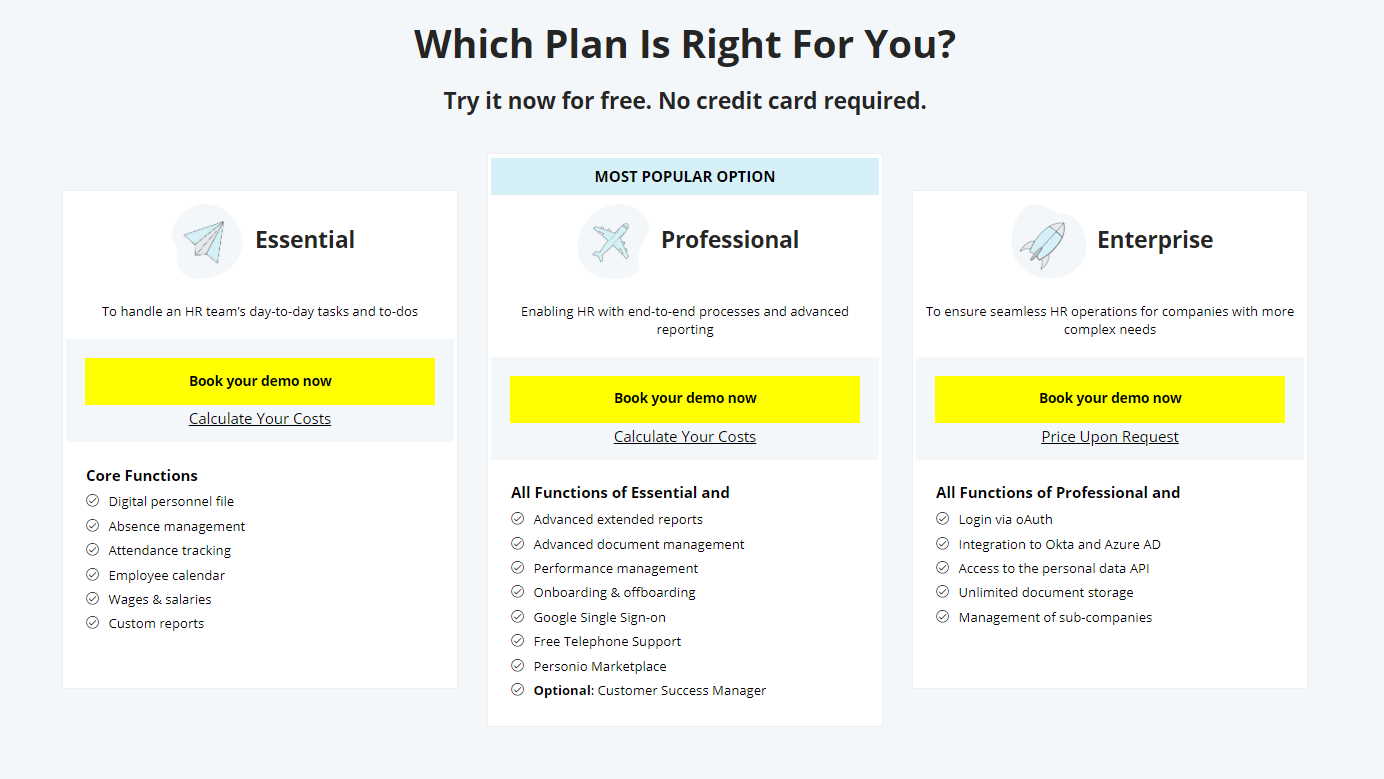Viewport: 1384px width, 779px height.
Task: Follow the Price Upon Request link
Action: 1110,437
